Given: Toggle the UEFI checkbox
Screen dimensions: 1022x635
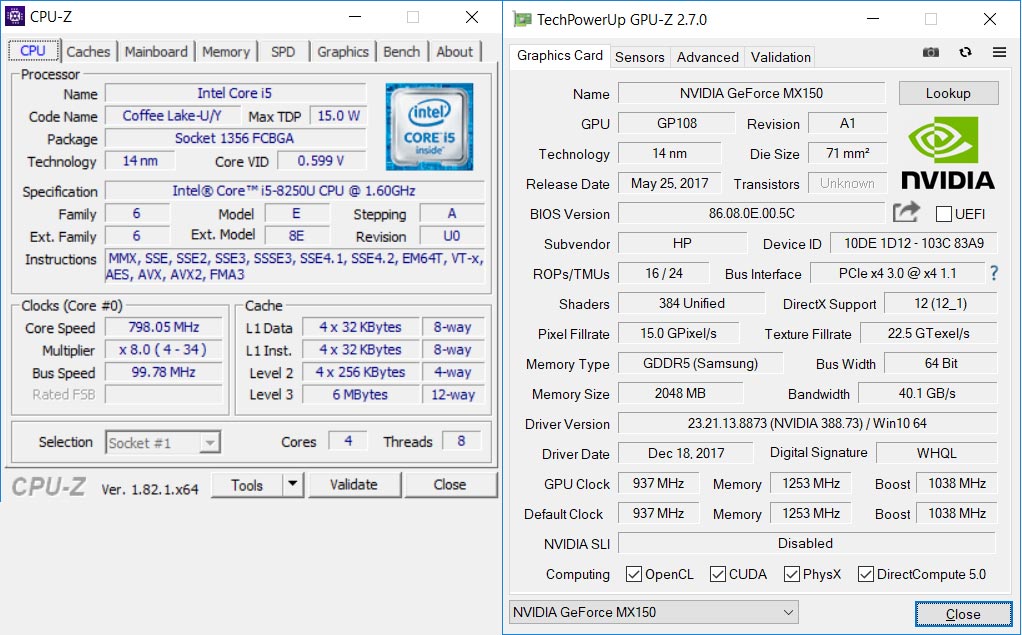Looking at the screenshot, I should point(943,214).
